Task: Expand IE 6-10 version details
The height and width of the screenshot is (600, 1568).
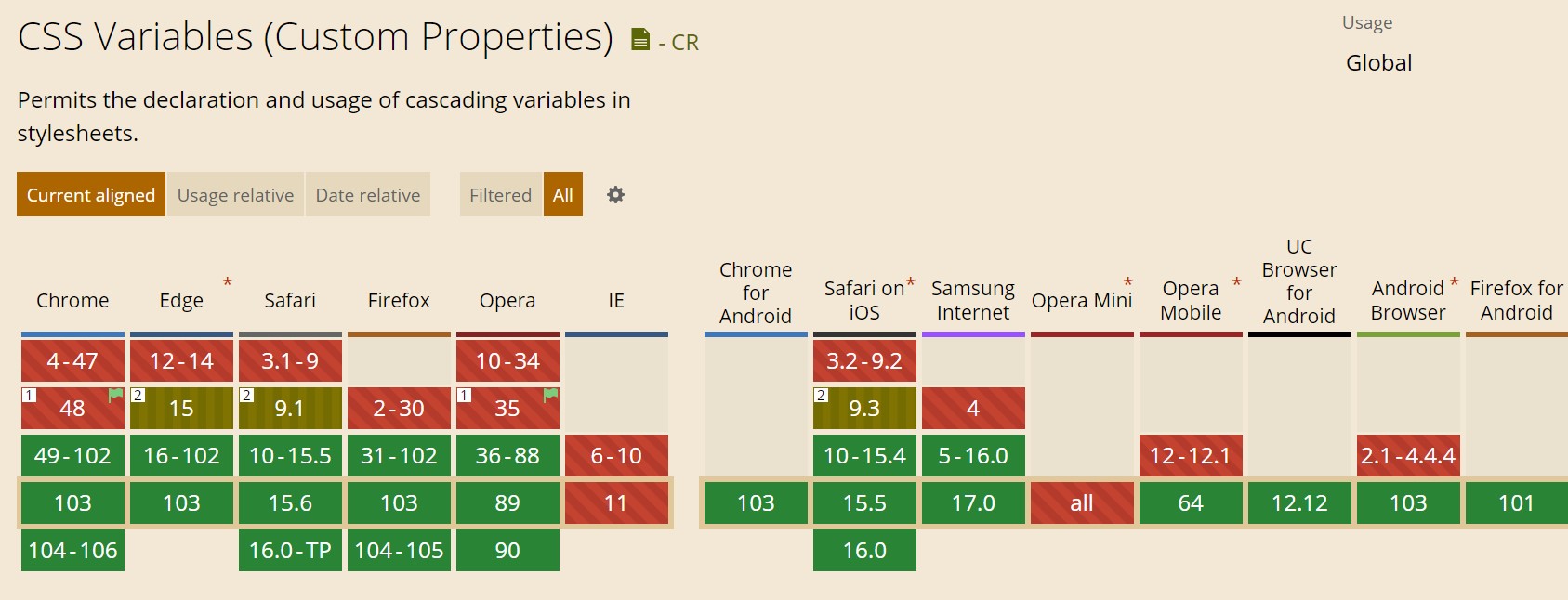Action: pos(616,456)
